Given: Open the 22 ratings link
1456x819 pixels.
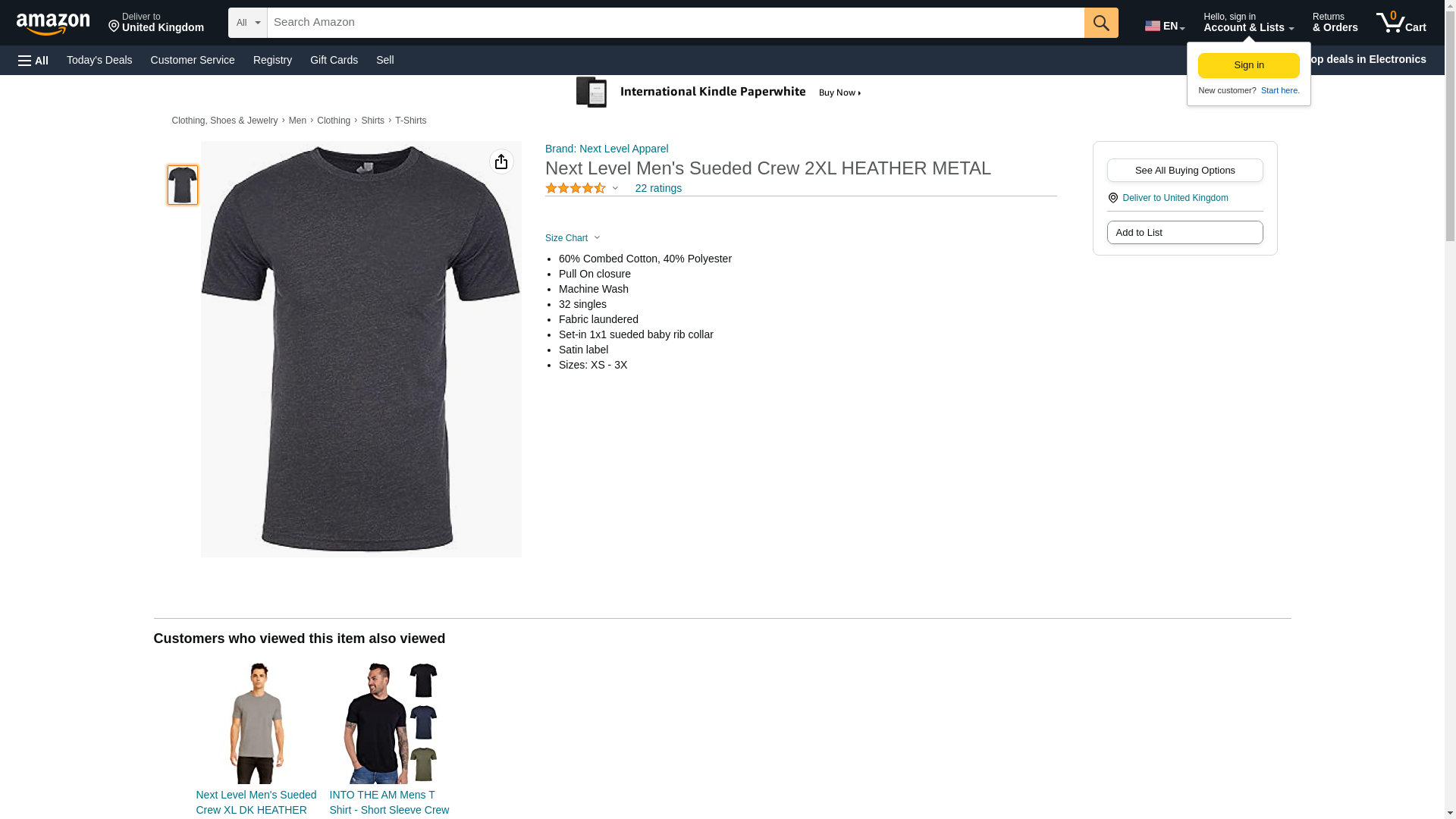Looking at the screenshot, I should [x=657, y=188].
